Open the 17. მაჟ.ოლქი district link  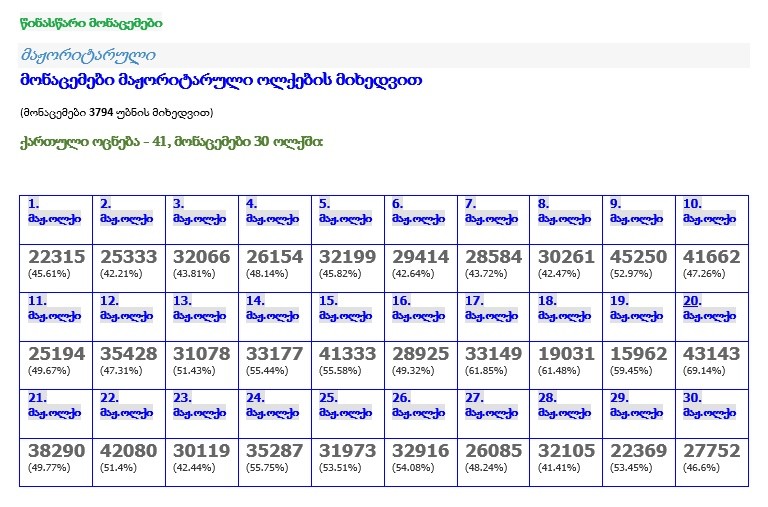[491, 308]
